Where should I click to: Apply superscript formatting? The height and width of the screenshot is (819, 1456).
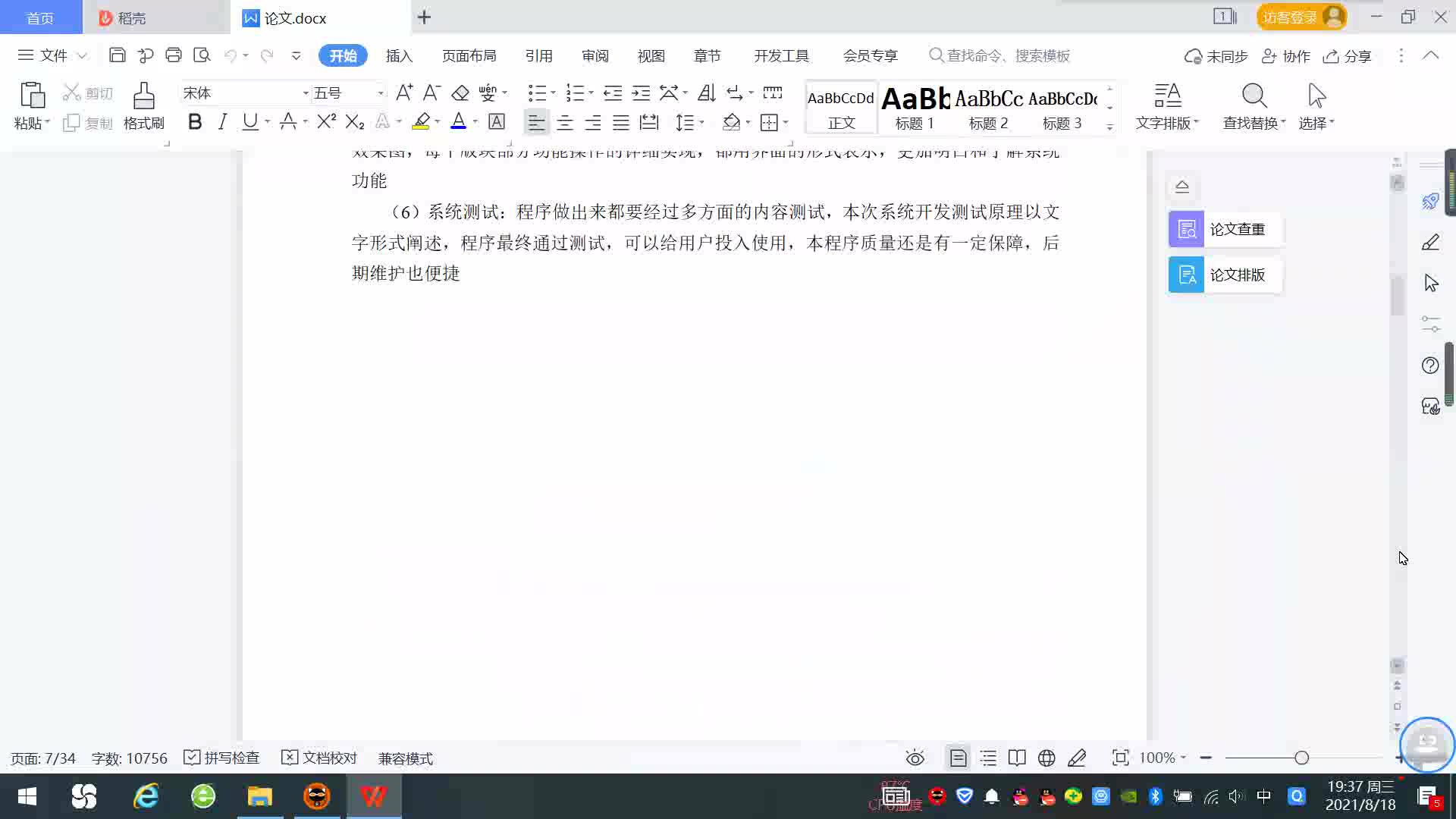click(x=326, y=121)
